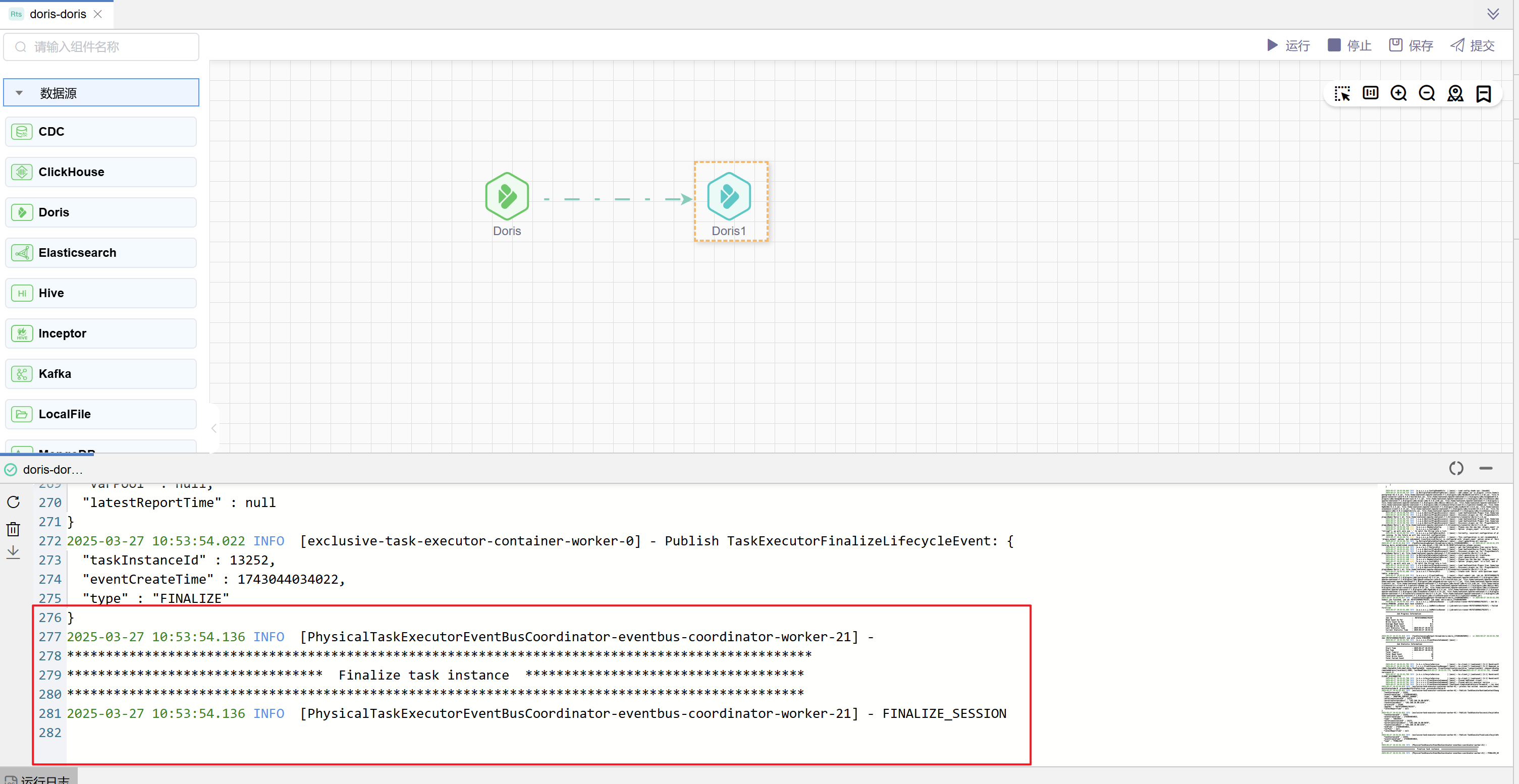Focus the component name search field
This screenshot has height=784, width=1519.
point(101,46)
